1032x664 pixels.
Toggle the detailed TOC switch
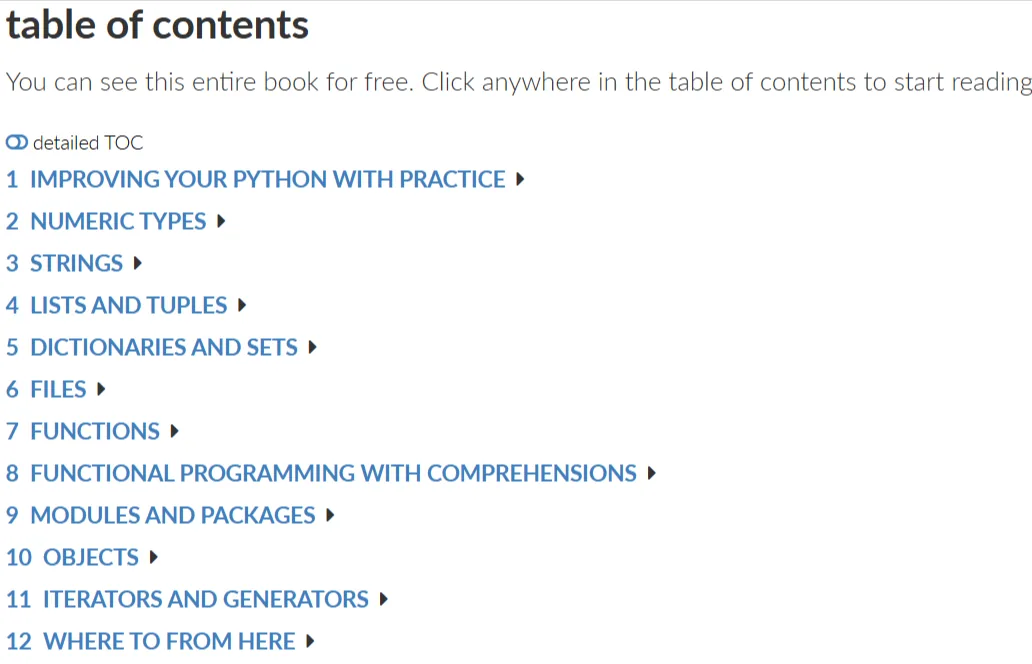click(x=17, y=142)
